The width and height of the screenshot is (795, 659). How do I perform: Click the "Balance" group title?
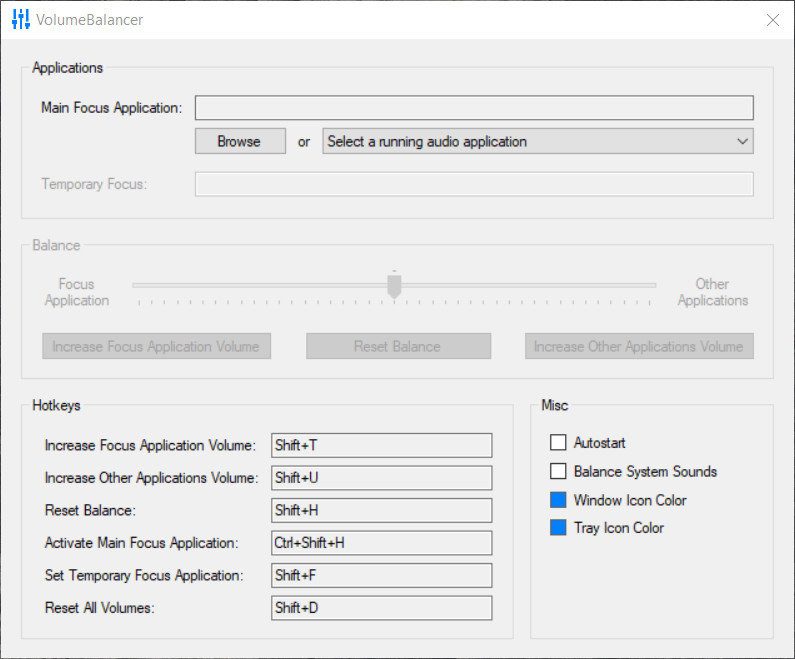(56, 245)
